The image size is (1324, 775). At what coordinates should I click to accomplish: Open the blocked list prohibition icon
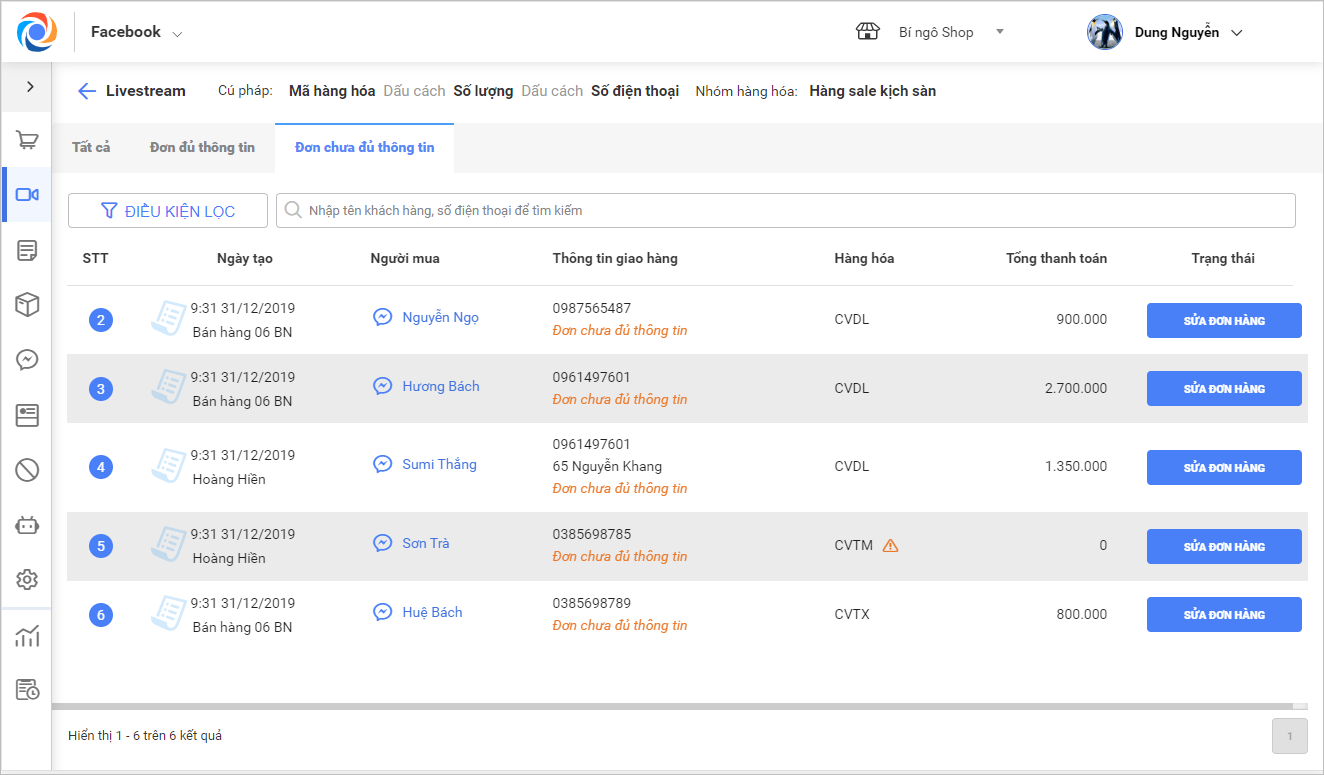pos(27,470)
